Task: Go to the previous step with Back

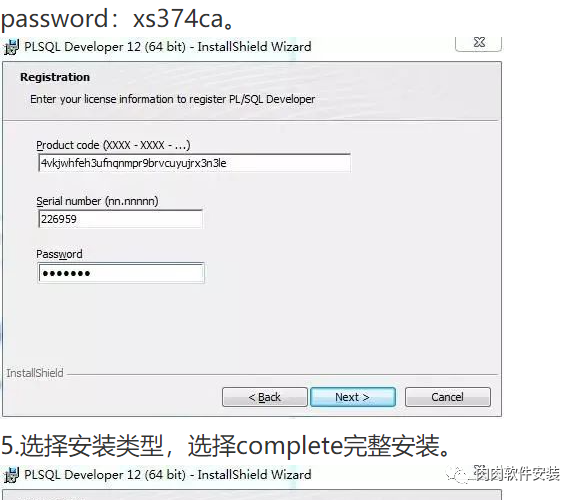Action: [x=265, y=397]
